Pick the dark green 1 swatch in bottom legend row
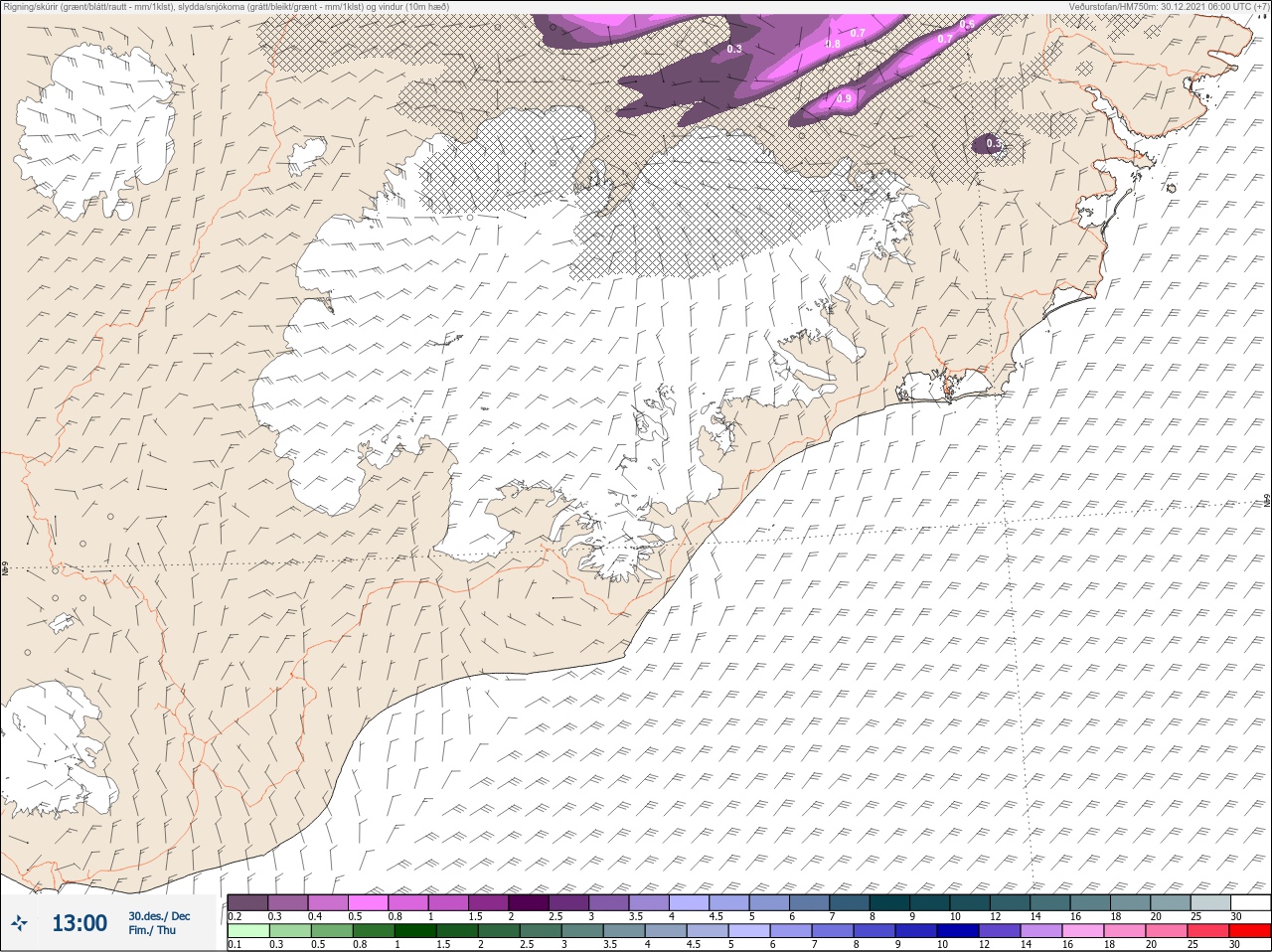Viewport: 1272px width, 952px height. (414, 931)
